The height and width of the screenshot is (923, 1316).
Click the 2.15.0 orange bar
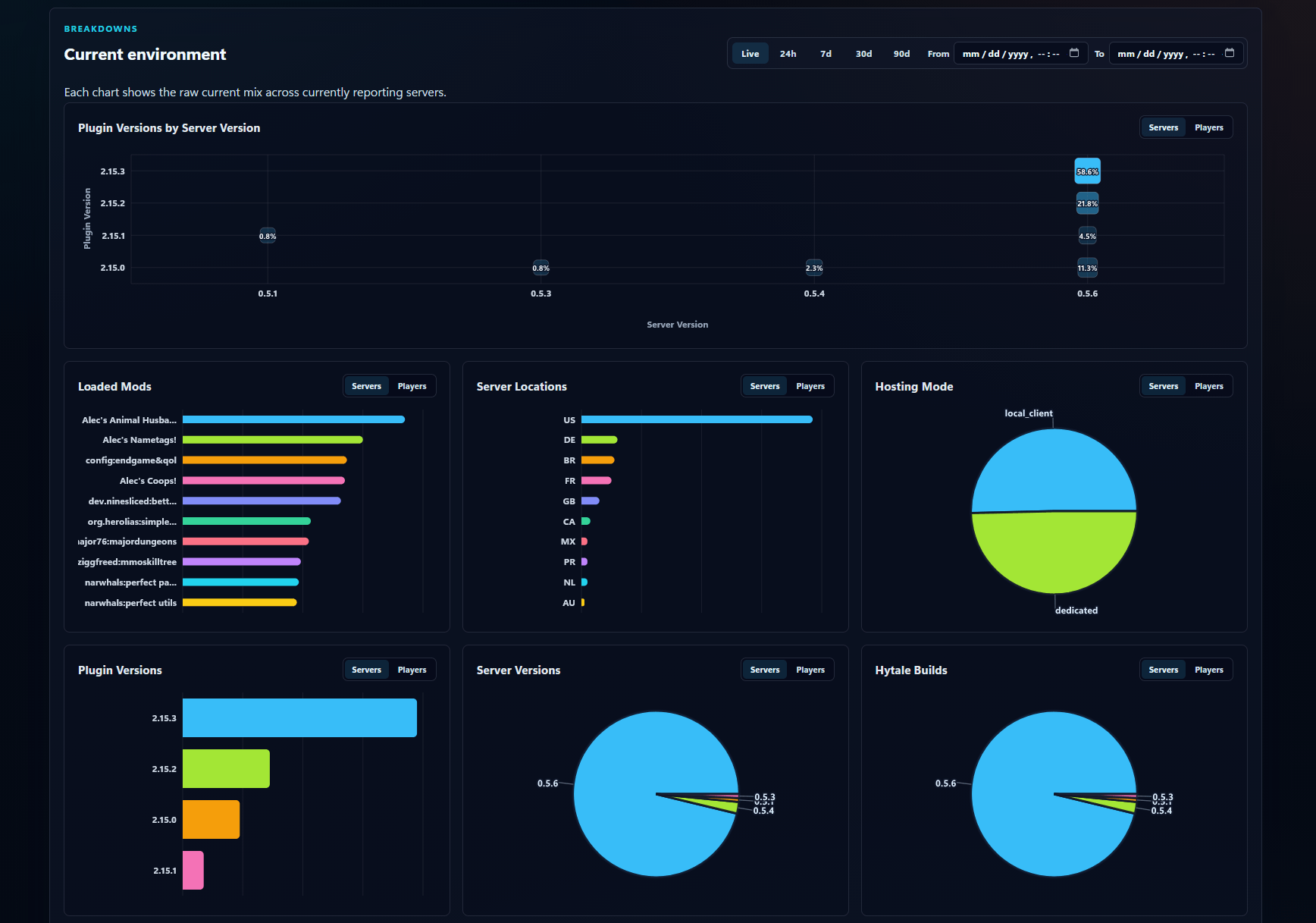[x=211, y=820]
